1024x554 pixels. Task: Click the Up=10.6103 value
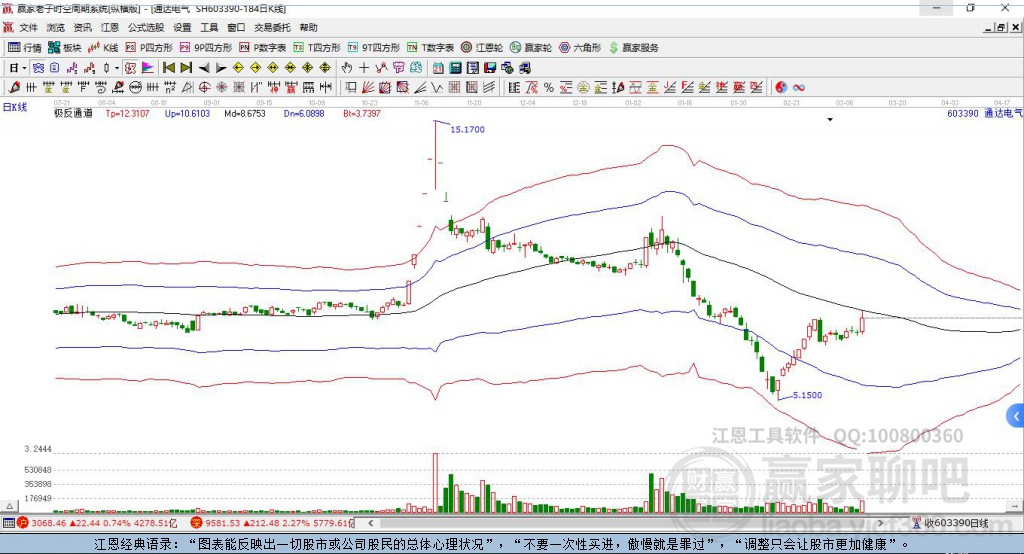tap(187, 113)
